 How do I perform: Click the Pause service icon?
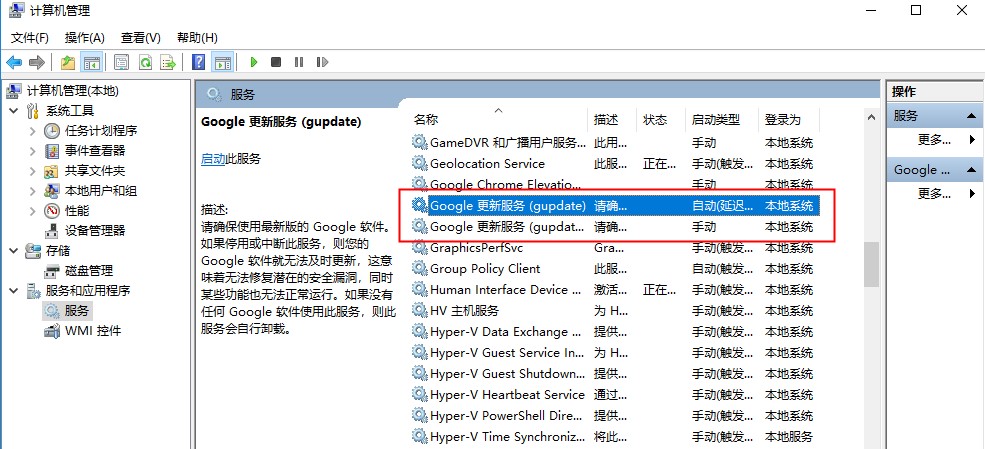(x=299, y=62)
